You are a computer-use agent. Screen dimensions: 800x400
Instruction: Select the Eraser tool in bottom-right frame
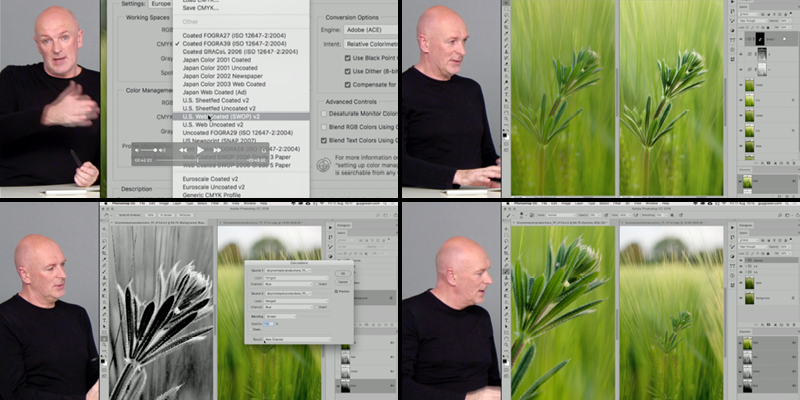(x=506, y=290)
